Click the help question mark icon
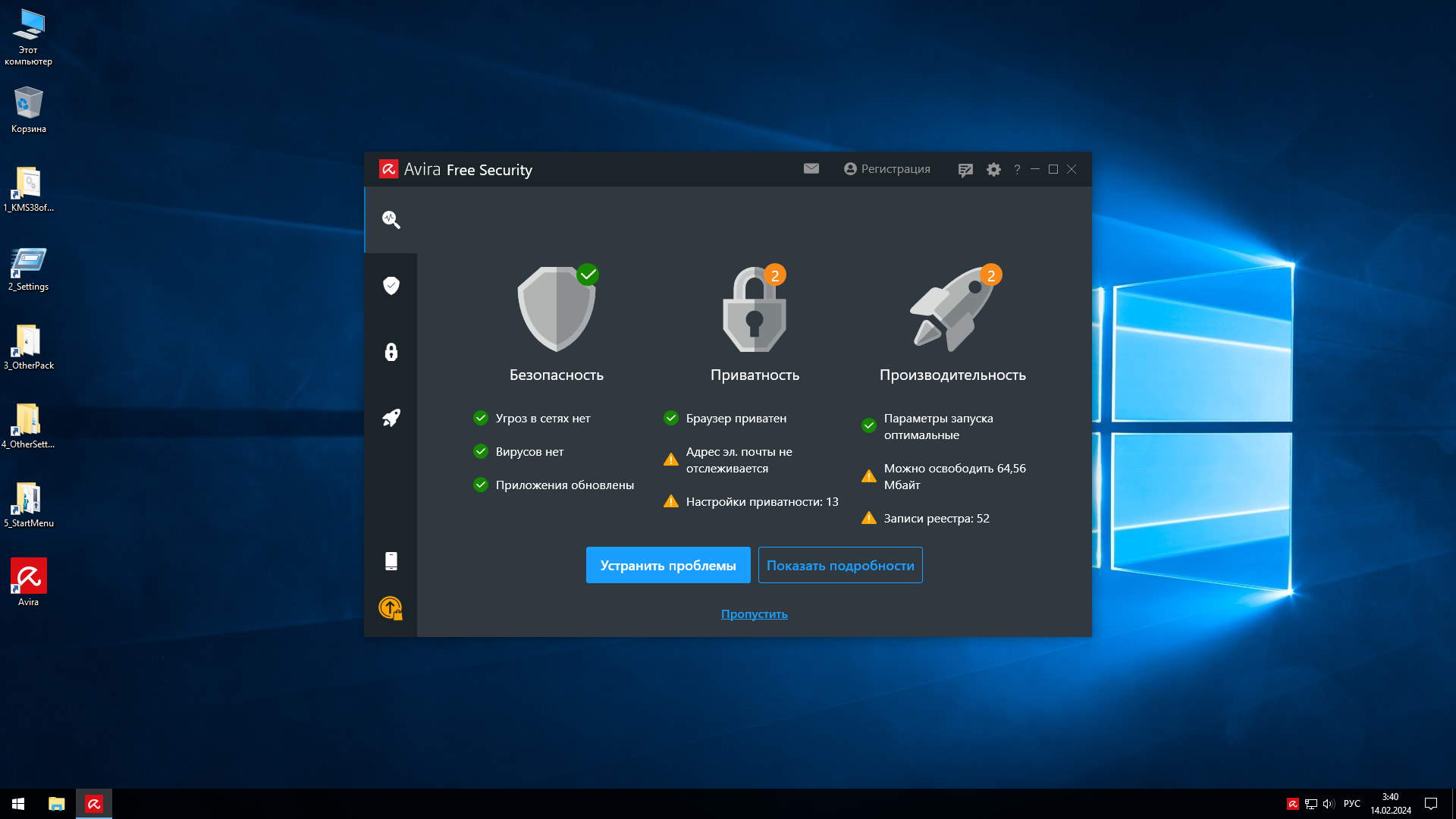Image resolution: width=1456 pixels, height=819 pixels. pyautogui.click(x=1017, y=170)
